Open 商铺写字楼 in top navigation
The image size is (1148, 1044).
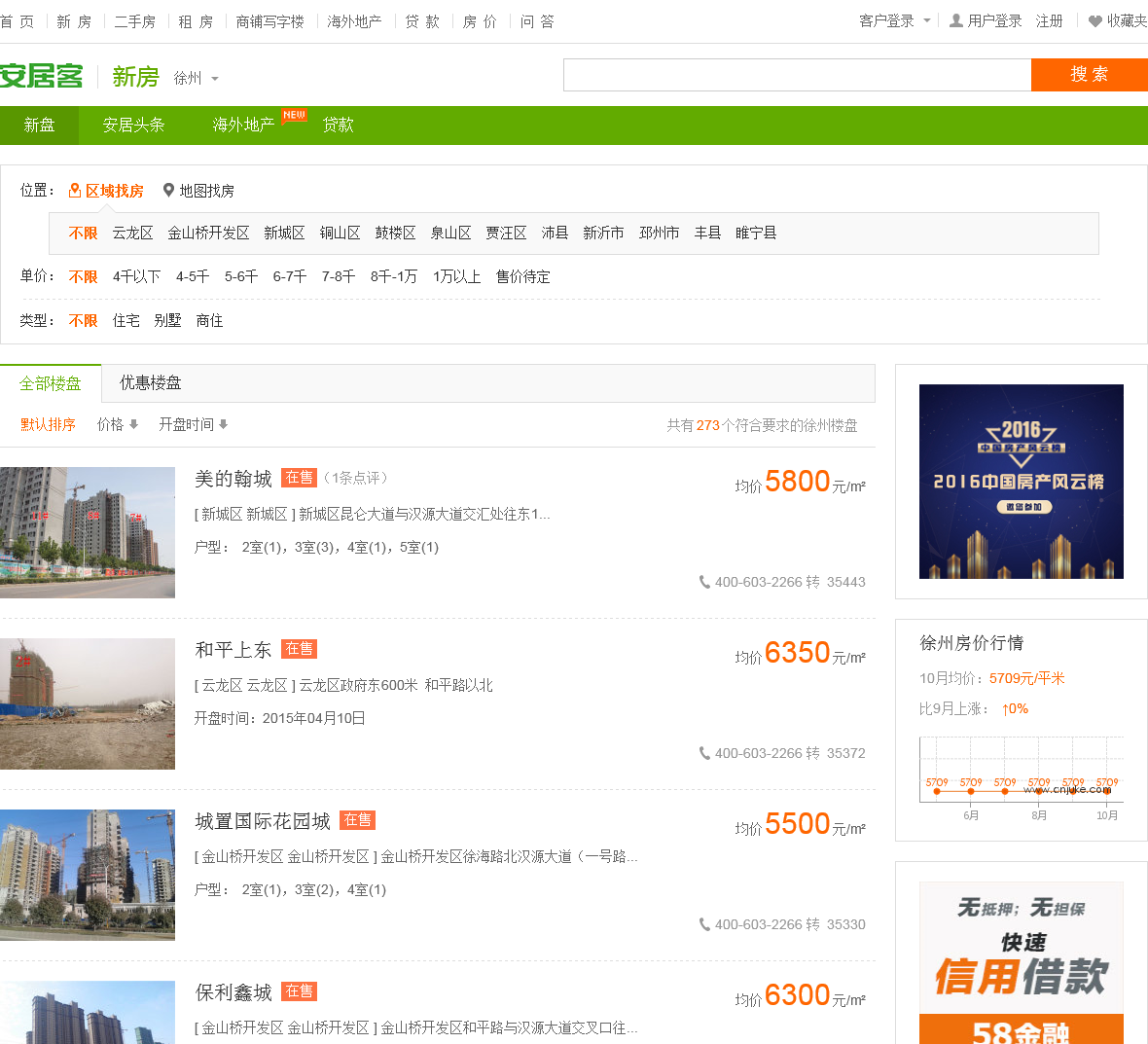[270, 22]
